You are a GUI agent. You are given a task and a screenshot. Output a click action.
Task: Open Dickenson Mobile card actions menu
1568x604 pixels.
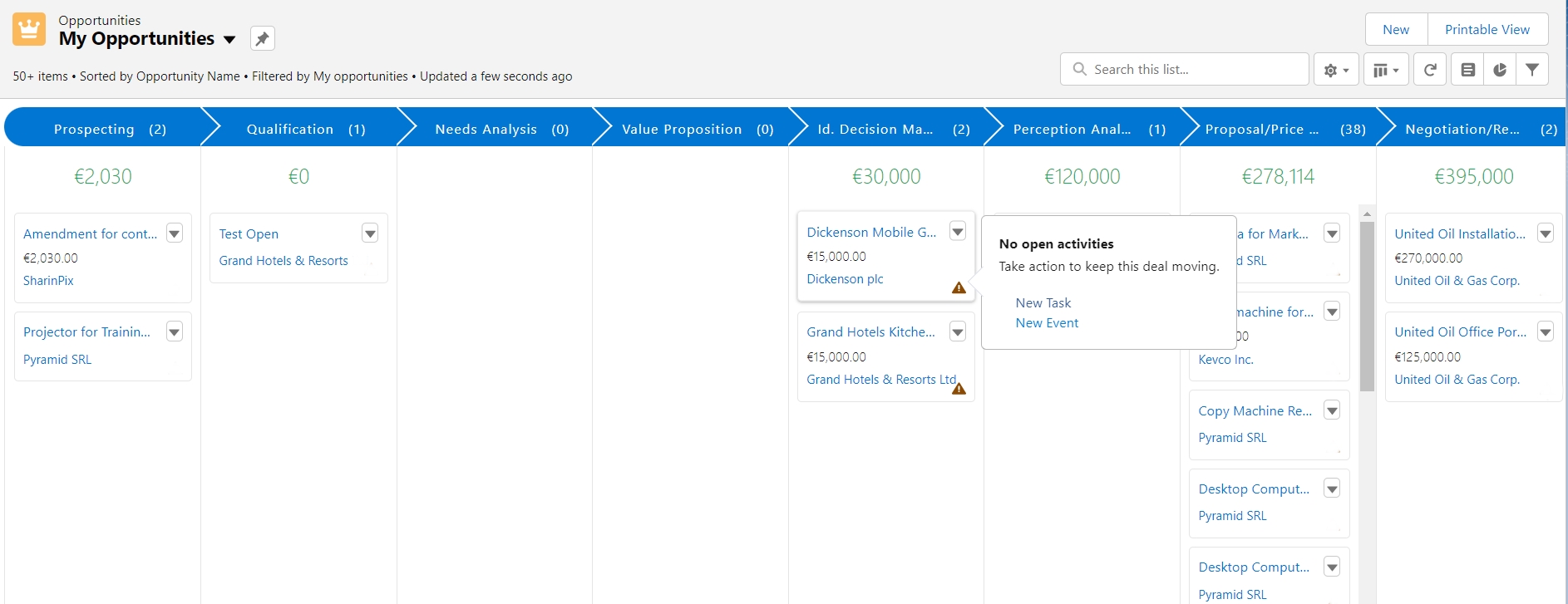[x=958, y=232]
